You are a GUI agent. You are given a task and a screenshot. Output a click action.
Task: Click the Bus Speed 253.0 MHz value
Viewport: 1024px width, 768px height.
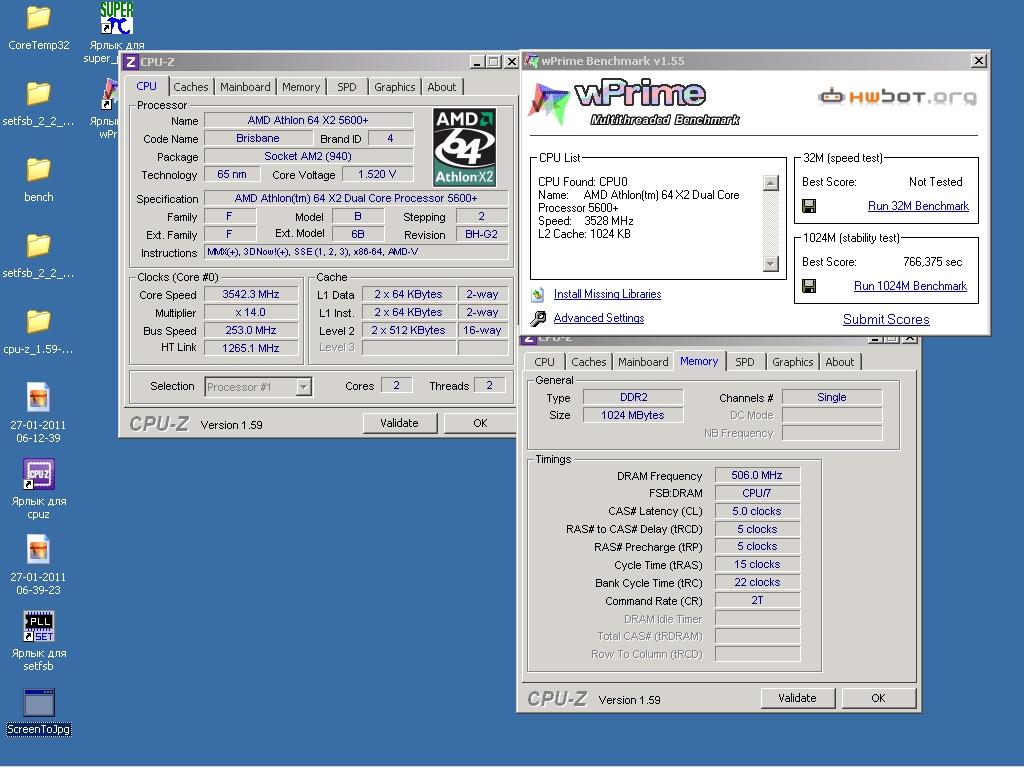[251, 330]
